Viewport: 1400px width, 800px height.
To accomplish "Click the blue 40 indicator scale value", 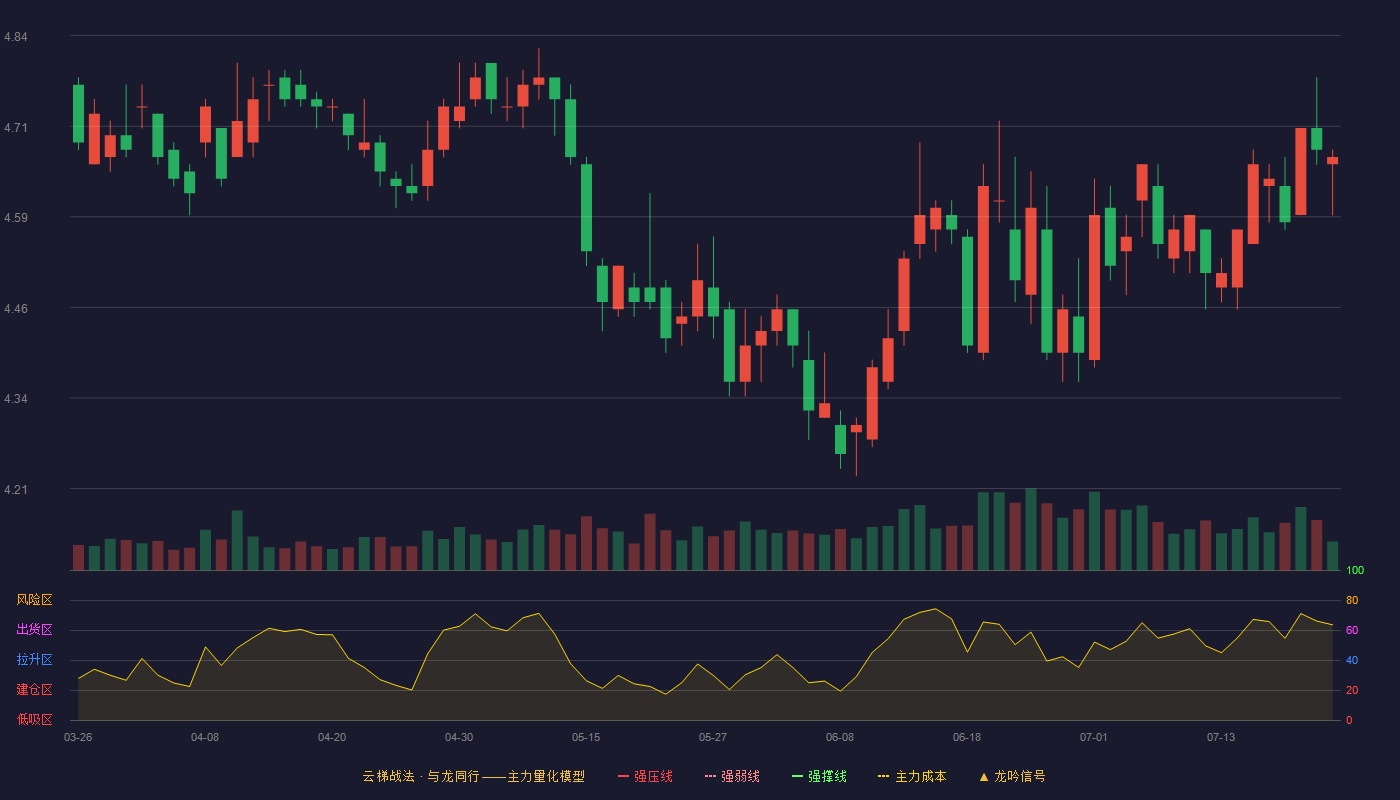I will point(1352,661).
